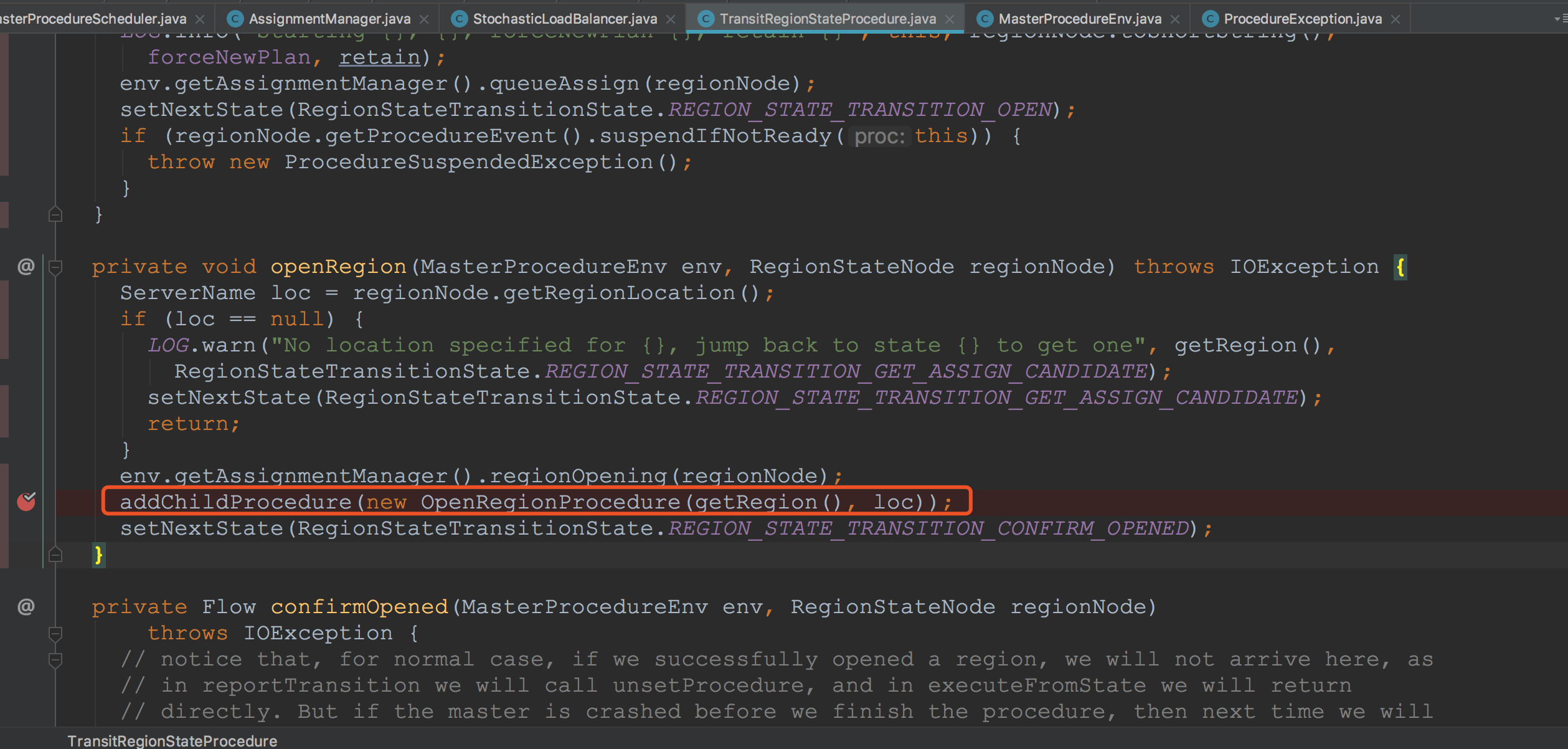
Task: Click the highlighted closing brace of openRegion
Action: (98, 555)
